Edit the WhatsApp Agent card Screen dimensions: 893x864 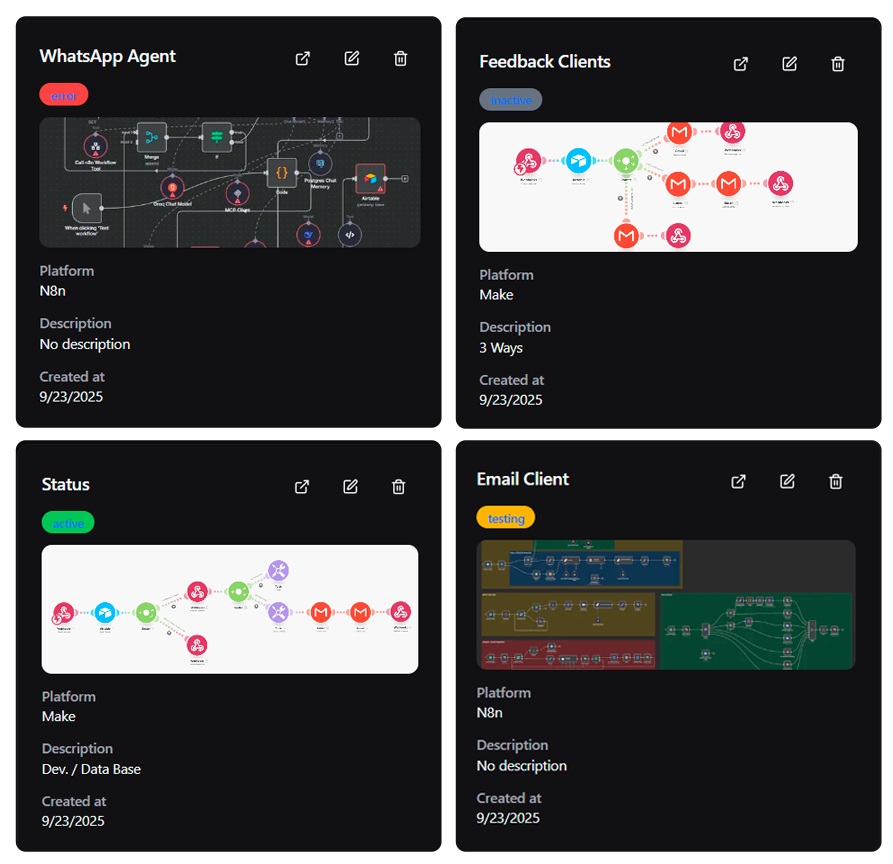pos(352,58)
